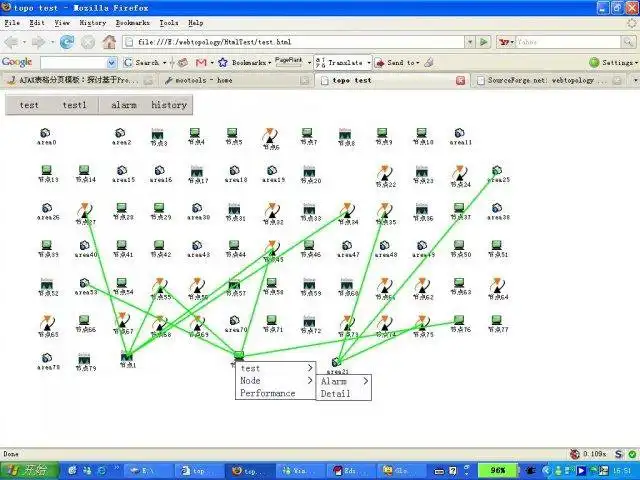
Task: Select the area11 node icon
Action: pos(460,133)
